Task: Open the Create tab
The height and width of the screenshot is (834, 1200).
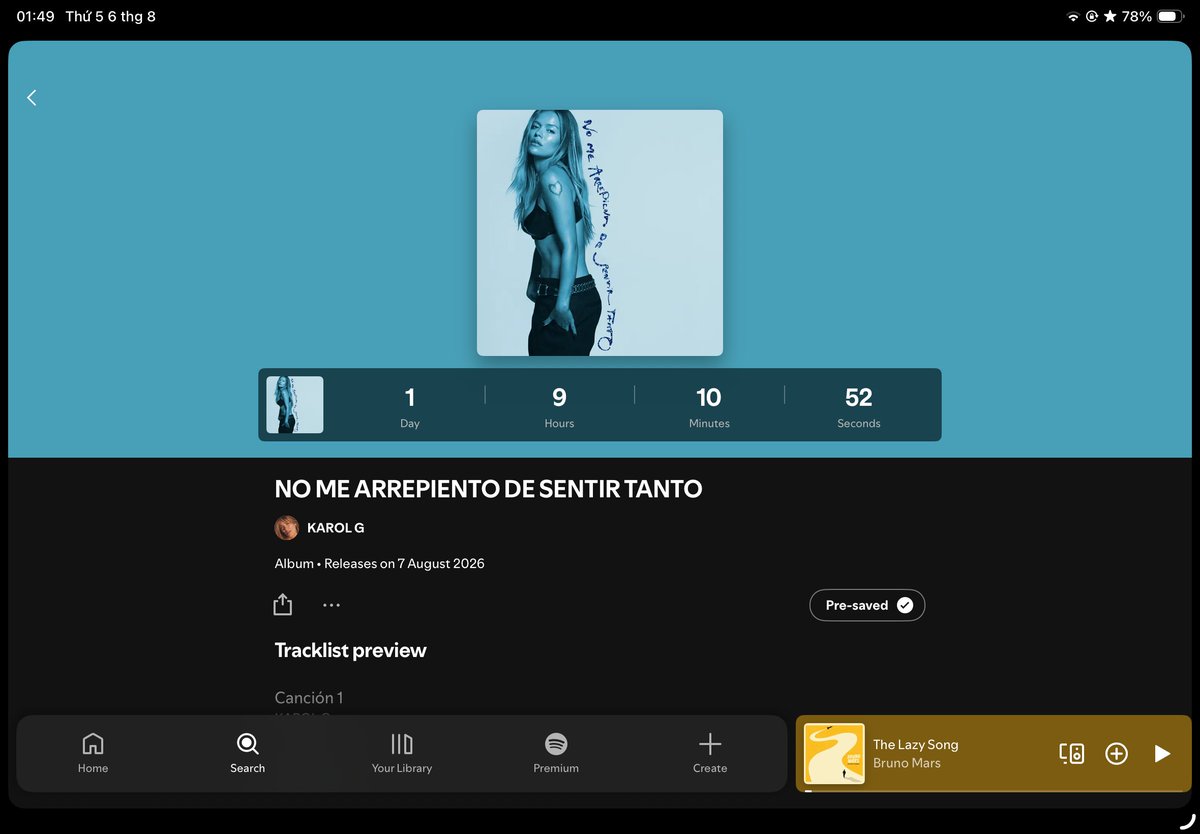Action: pyautogui.click(x=710, y=754)
